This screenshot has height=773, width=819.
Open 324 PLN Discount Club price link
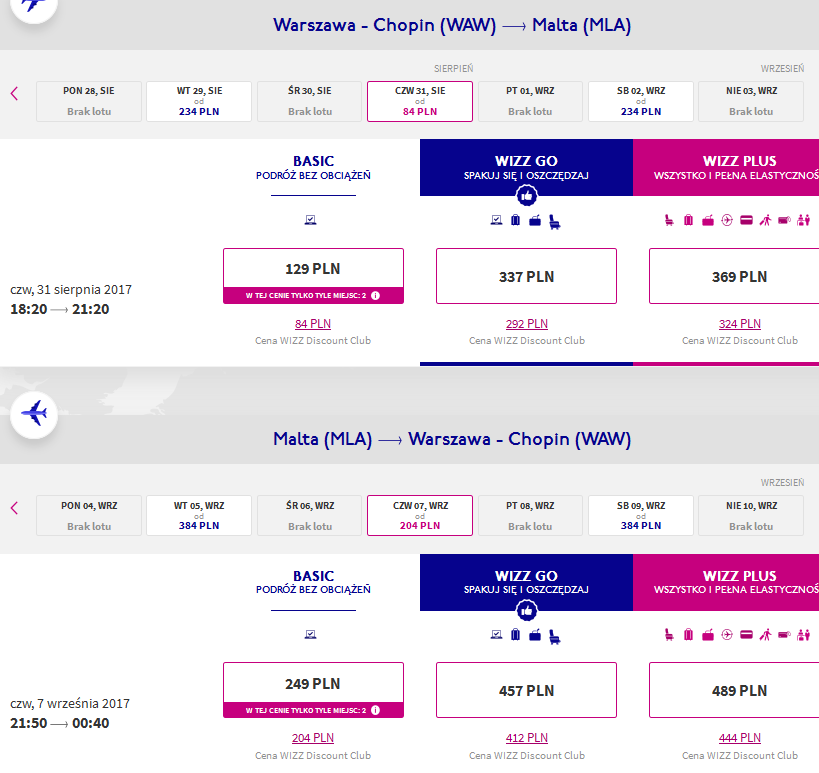pyautogui.click(x=740, y=324)
